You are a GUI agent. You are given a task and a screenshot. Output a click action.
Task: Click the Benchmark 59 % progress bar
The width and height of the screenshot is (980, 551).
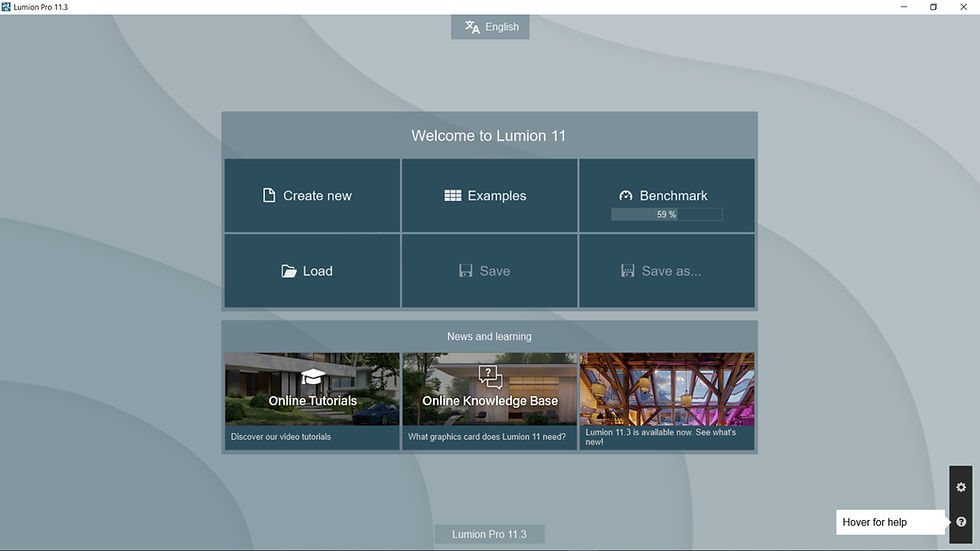666,214
